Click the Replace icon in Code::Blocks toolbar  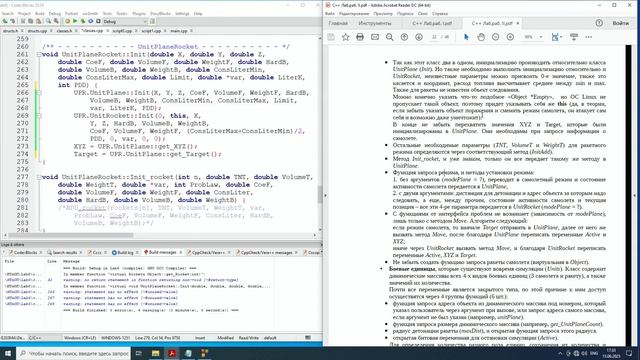[56, 21]
